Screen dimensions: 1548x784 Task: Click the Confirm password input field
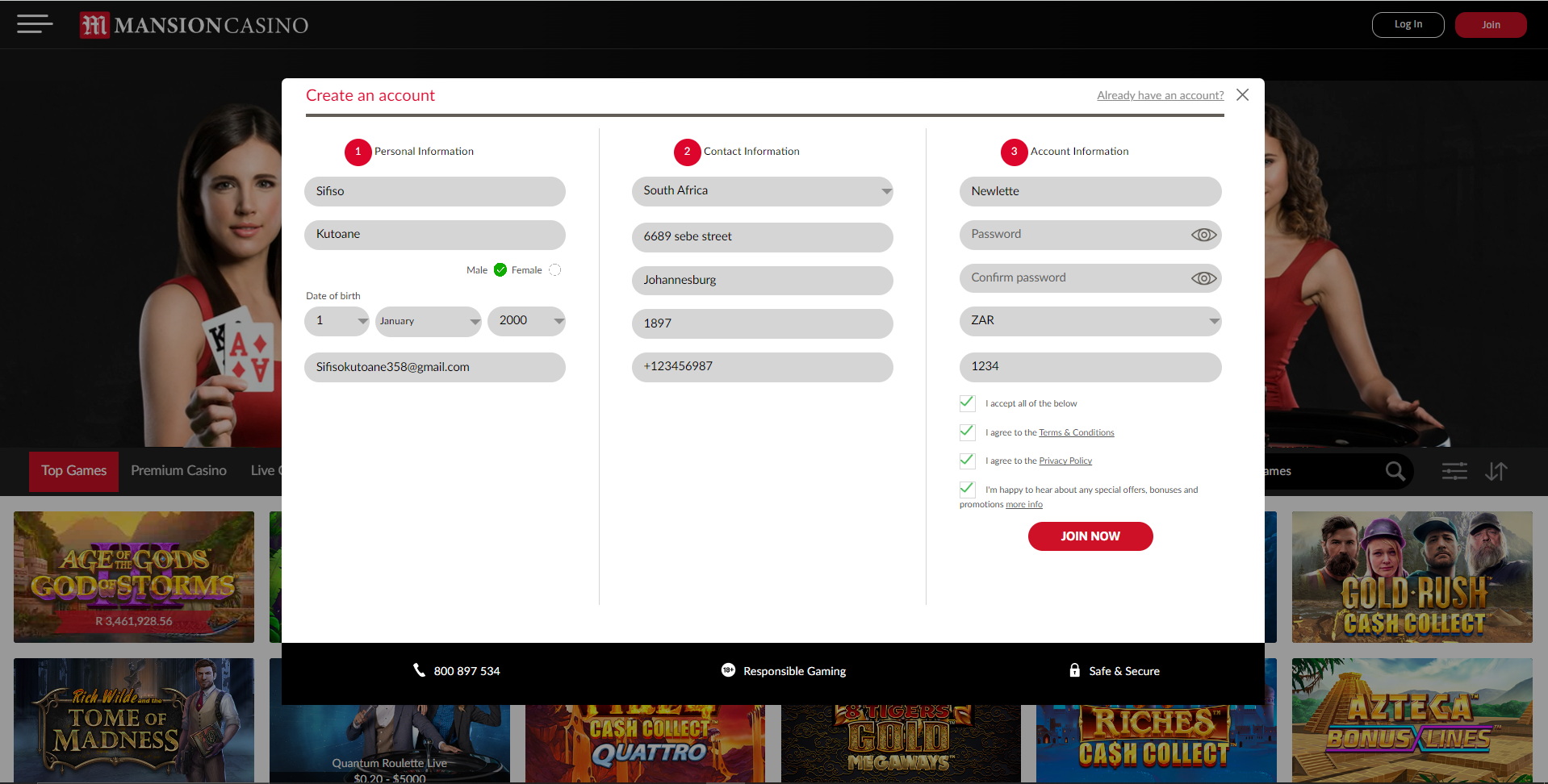(x=1090, y=278)
